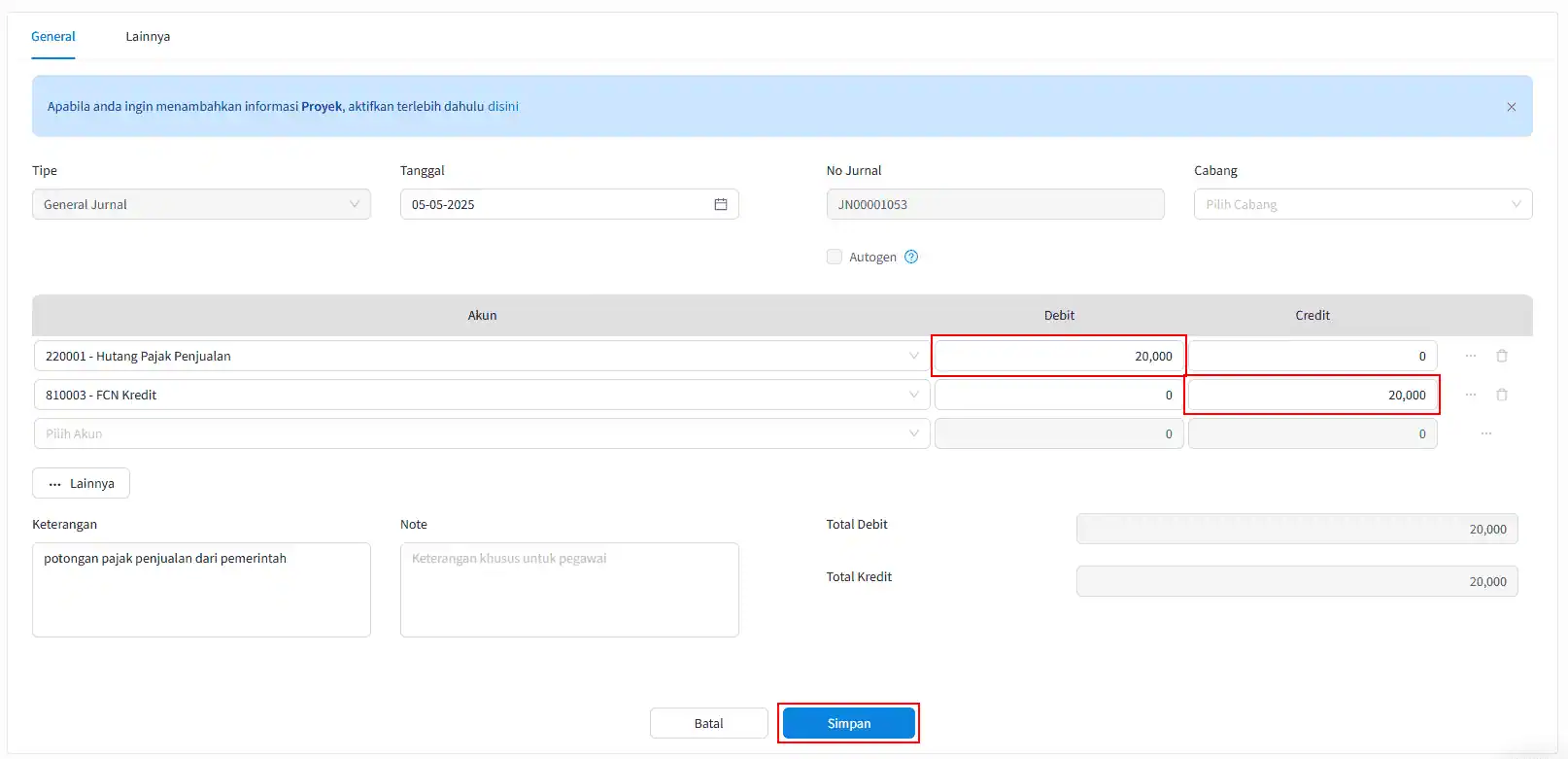Open the Tipe General Jurnal dropdown
Viewport: 1568px width, 759px height.
click(x=201, y=204)
